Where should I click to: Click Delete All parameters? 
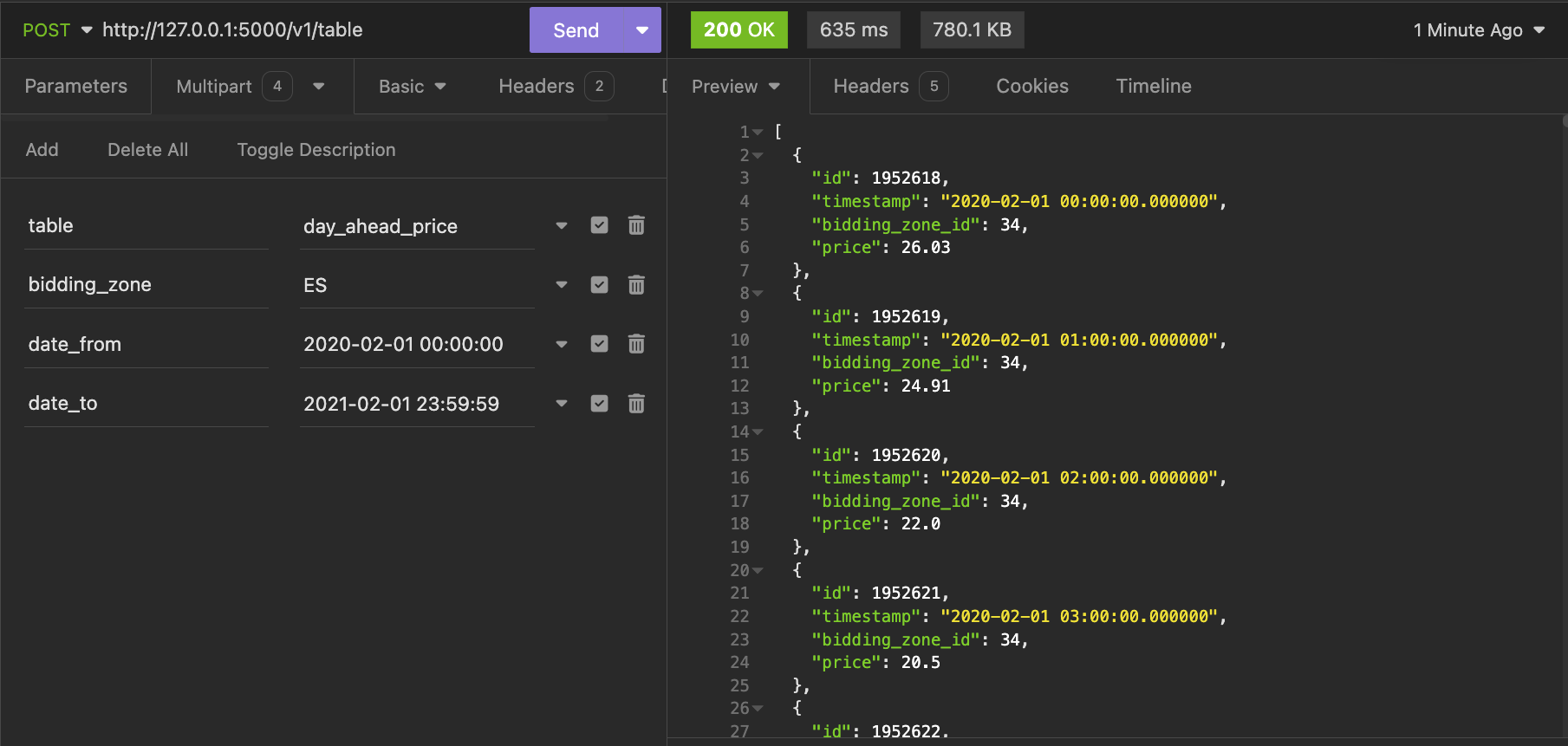[148, 150]
